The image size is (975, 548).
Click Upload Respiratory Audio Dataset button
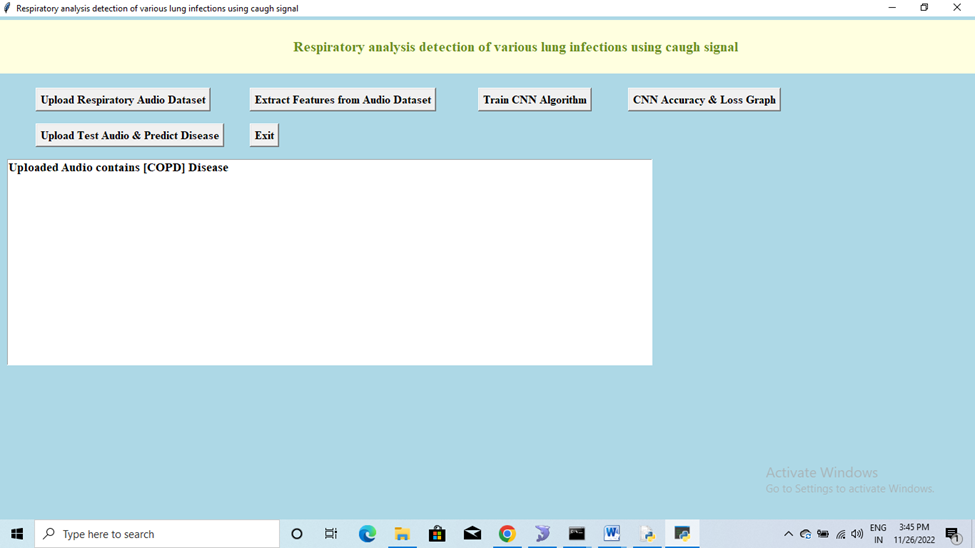click(x=123, y=100)
